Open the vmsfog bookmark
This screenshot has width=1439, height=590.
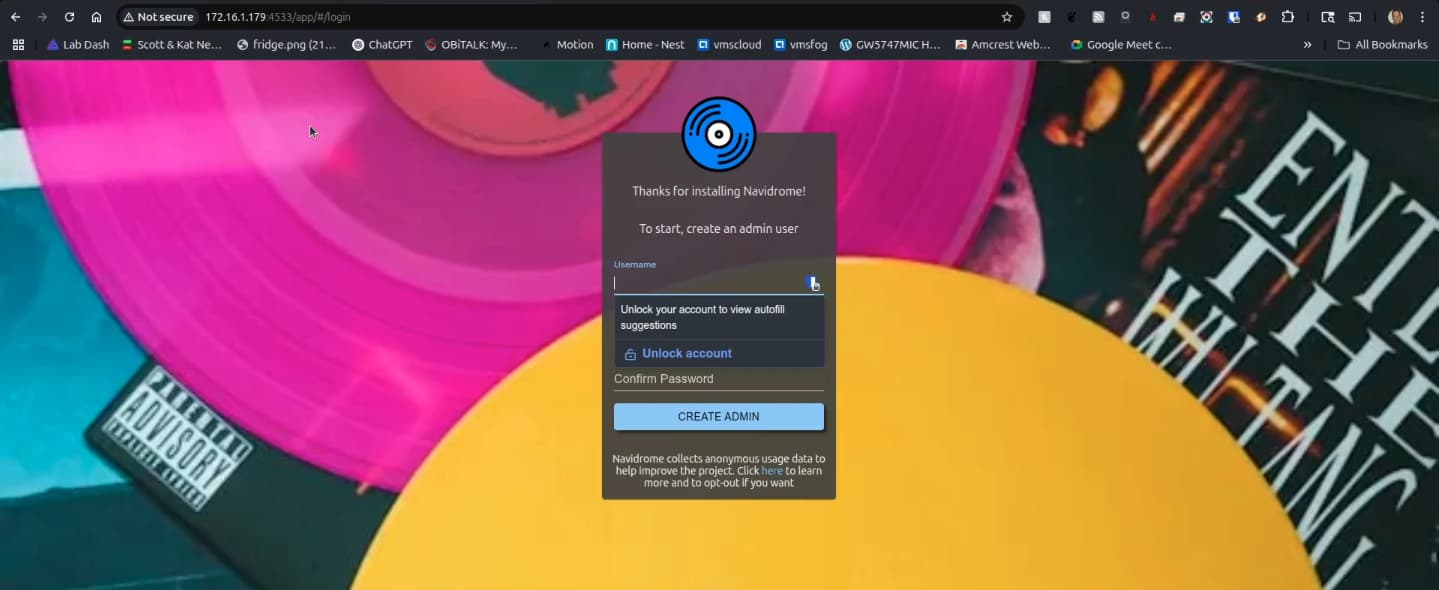[800, 44]
